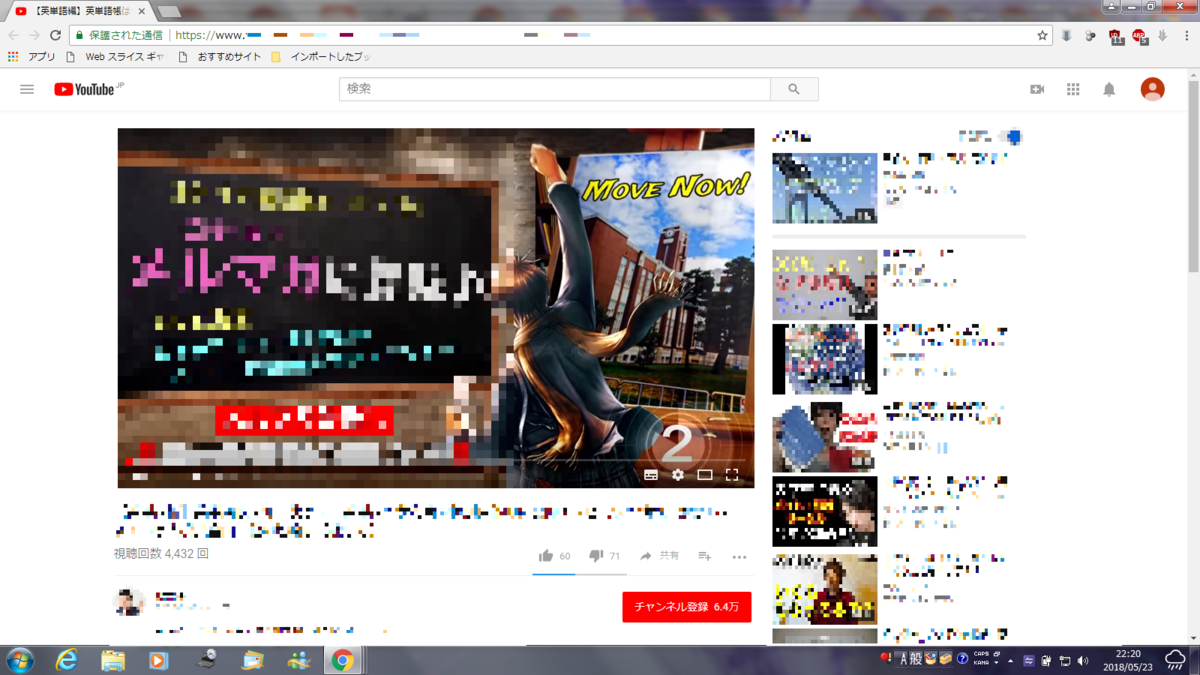The width and height of the screenshot is (1200, 675).
Task: Open the three-dot more actions menu
Action: pyautogui.click(x=739, y=557)
